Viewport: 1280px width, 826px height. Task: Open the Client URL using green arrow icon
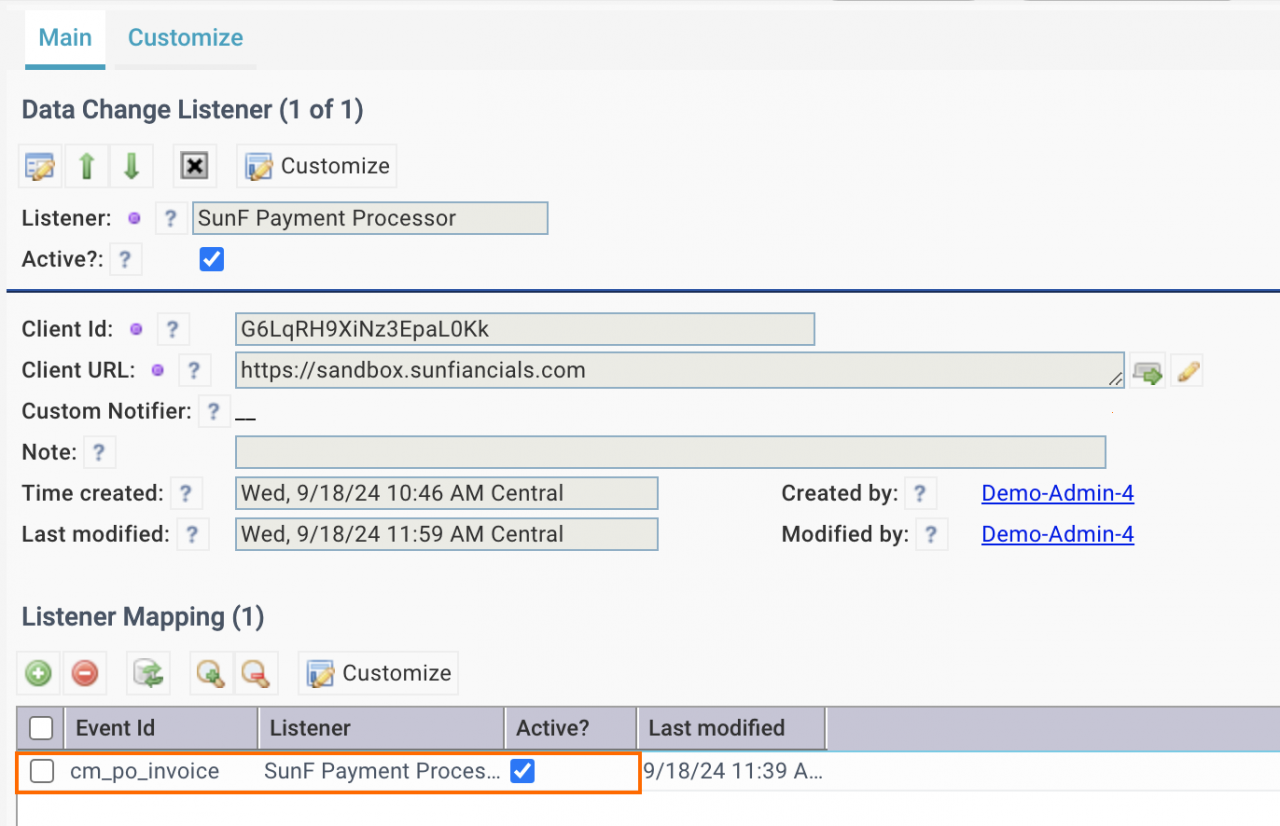[1147, 373]
